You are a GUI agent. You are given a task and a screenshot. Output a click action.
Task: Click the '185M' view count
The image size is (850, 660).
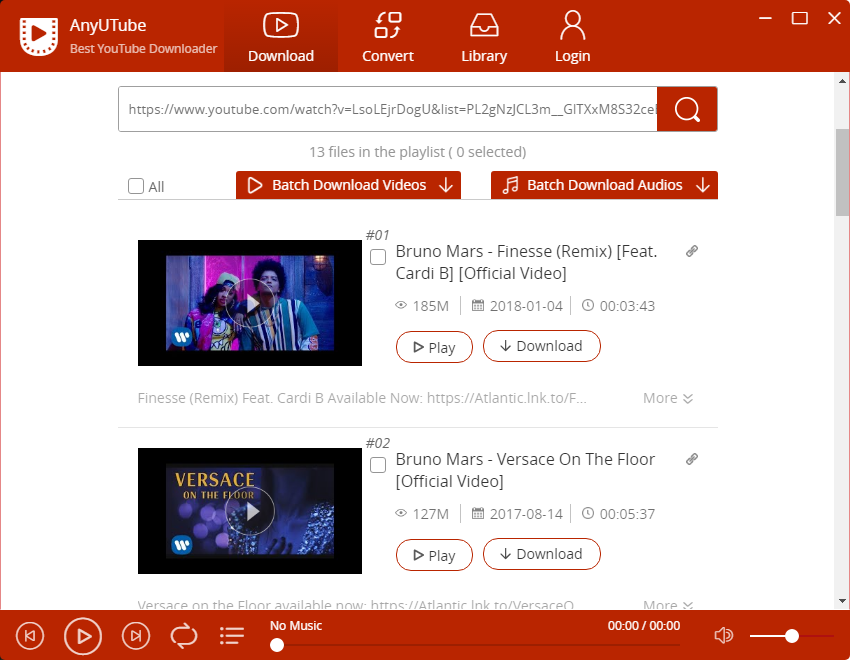[x=430, y=306]
